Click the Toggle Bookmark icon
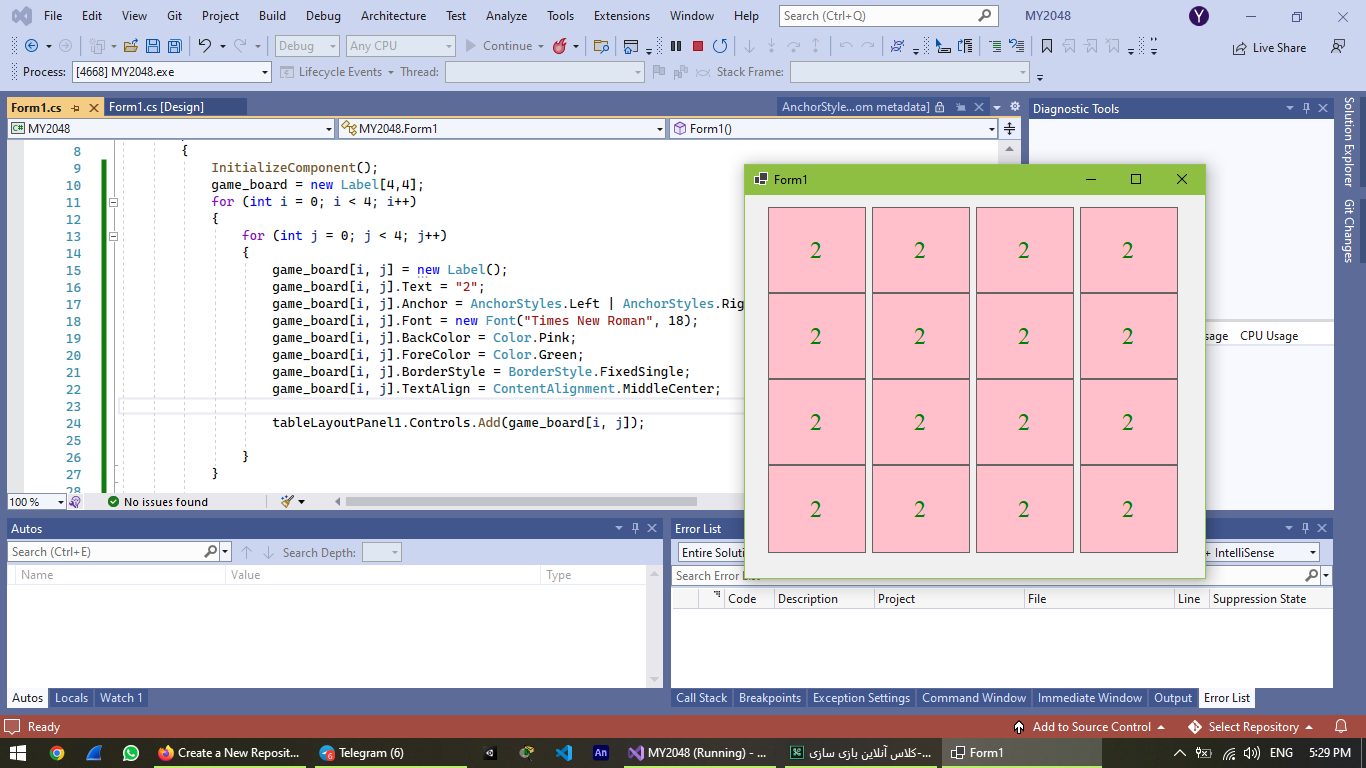This screenshot has width=1366, height=768. click(x=1046, y=46)
